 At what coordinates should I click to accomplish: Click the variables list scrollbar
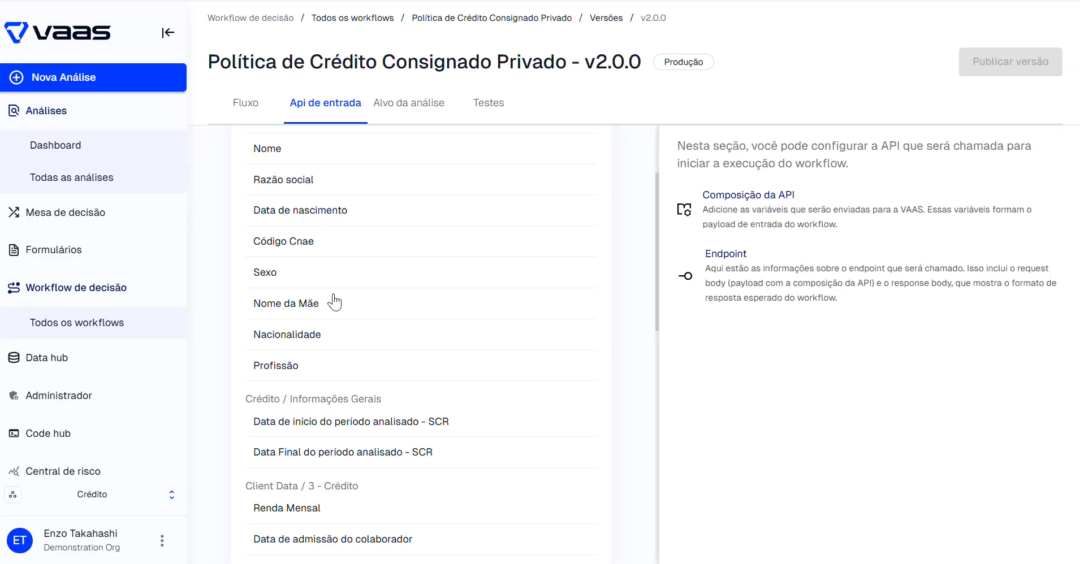point(657,251)
